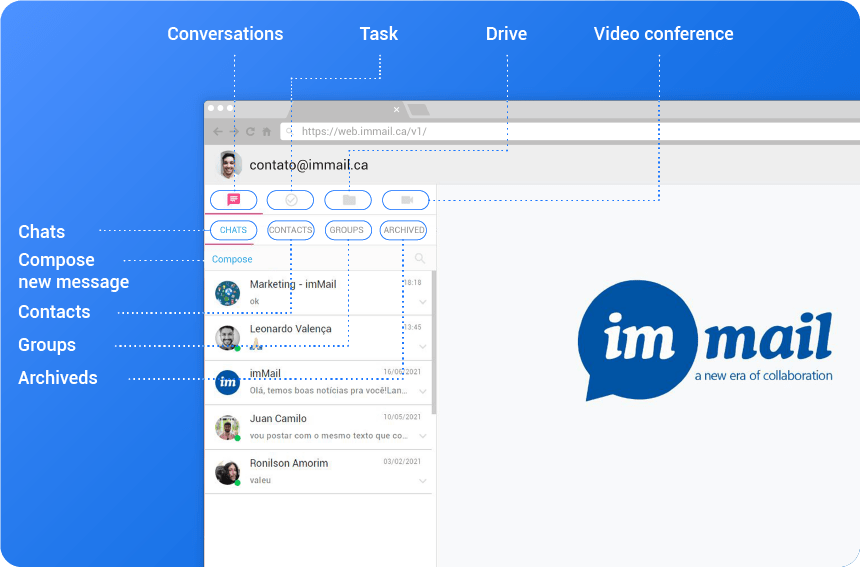Click the imMail logo avatar in chat list
860x567 pixels.
228,383
